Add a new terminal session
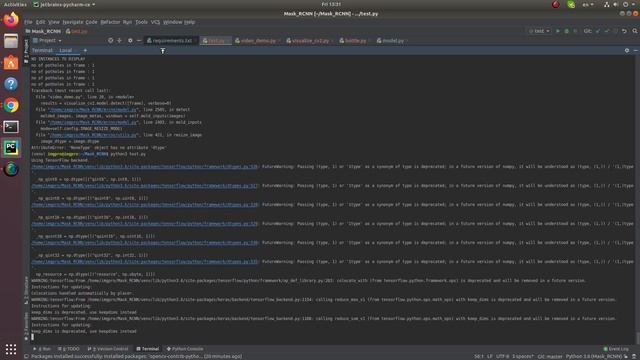Viewport: 640px width, 360px height. click(85, 50)
